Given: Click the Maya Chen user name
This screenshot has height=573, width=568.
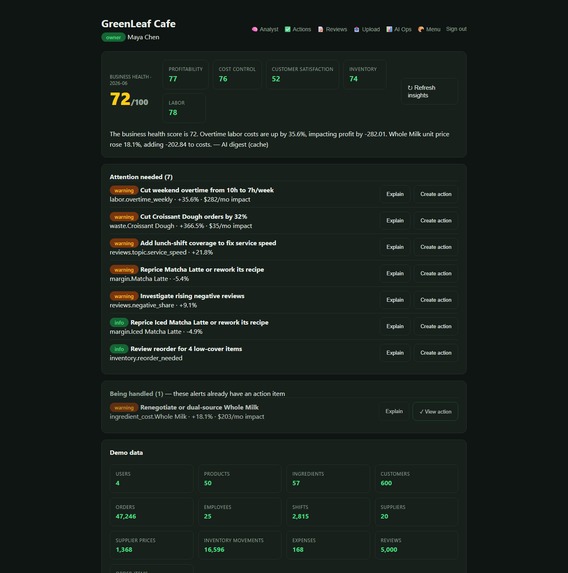Looking at the screenshot, I should pyautogui.click(x=143, y=37).
